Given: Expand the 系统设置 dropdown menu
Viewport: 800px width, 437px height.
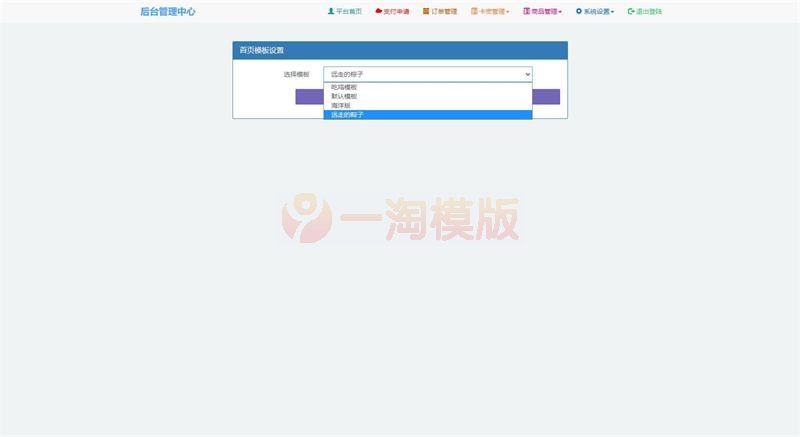Looking at the screenshot, I should pyautogui.click(x=595, y=11).
